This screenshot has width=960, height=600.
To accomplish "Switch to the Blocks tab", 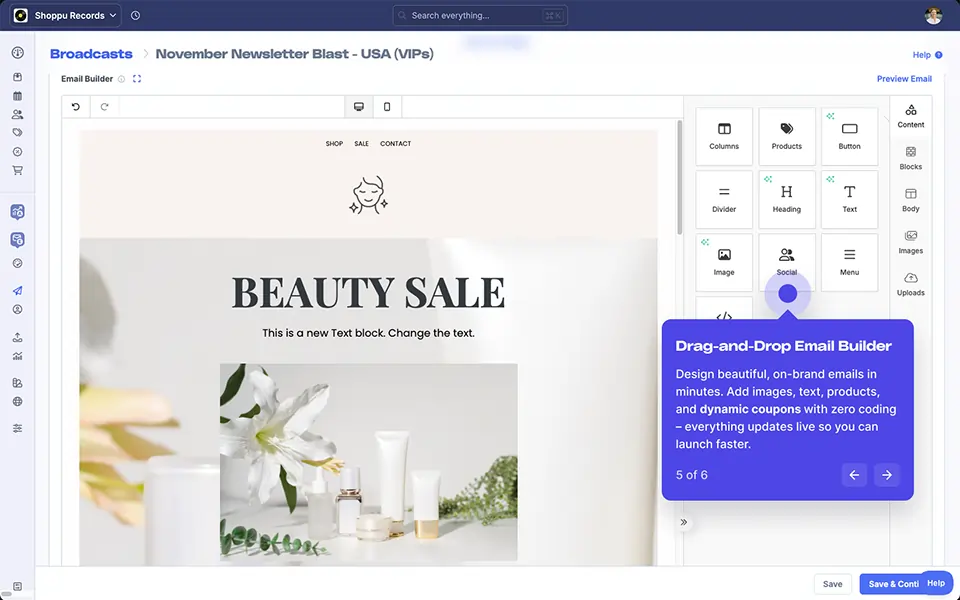I will (x=910, y=158).
